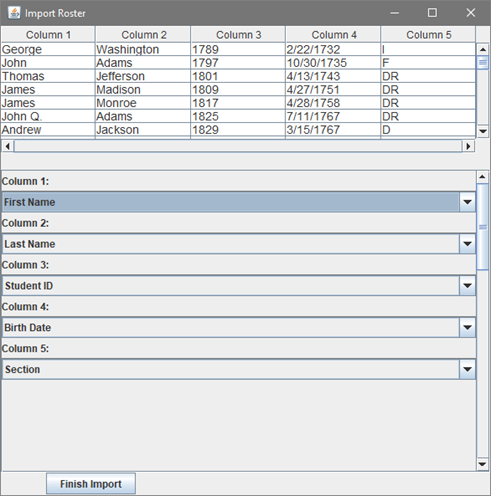Screen dimensions: 491x496
Task: Select the Andrew Jackson row
Action: [x=238, y=130]
